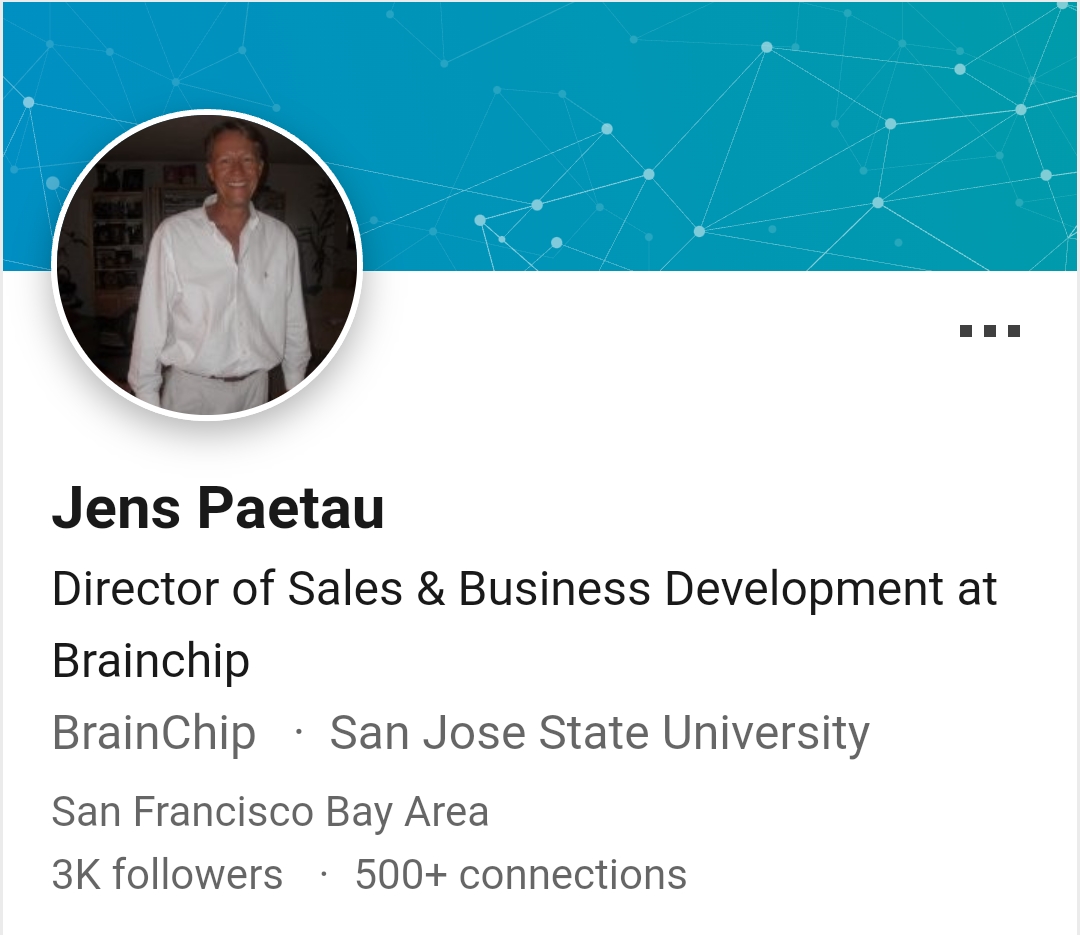
Task: Click the first name Jens
Action: click(116, 508)
